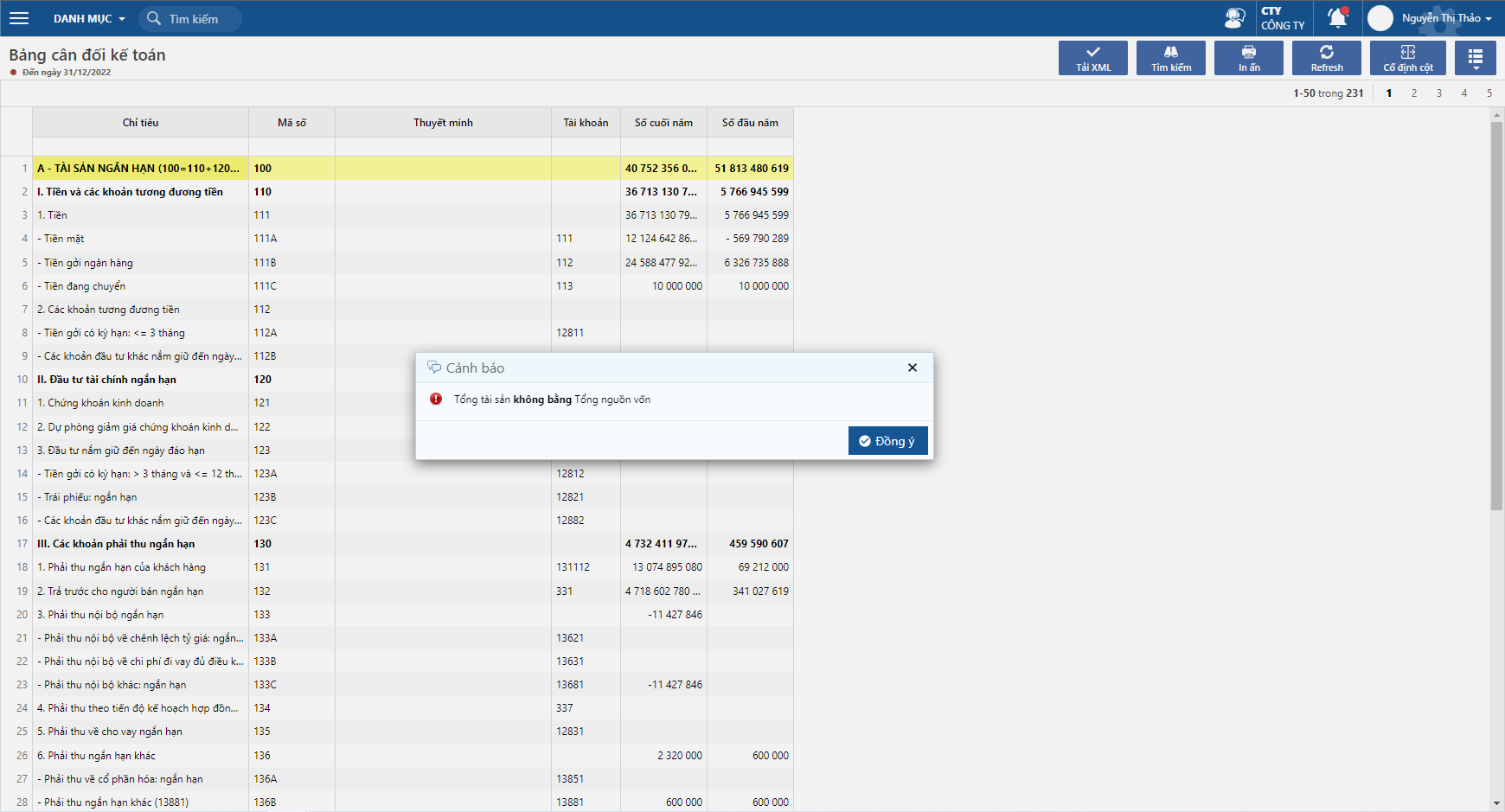Image resolution: width=1505 pixels, height=812 pixels.
Task: Click the Cố định cột button
Action: click(1407, 58)
